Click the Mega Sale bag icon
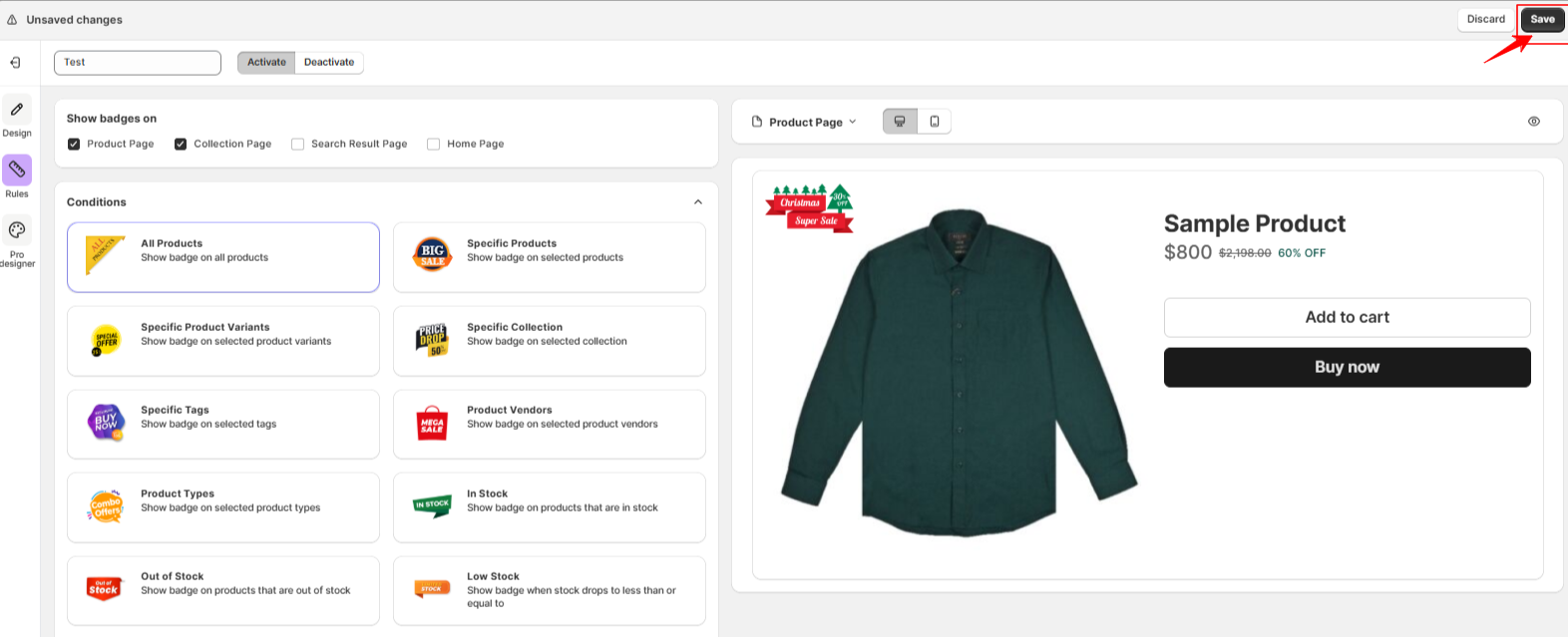1568x637 pixels. (432, 424)
